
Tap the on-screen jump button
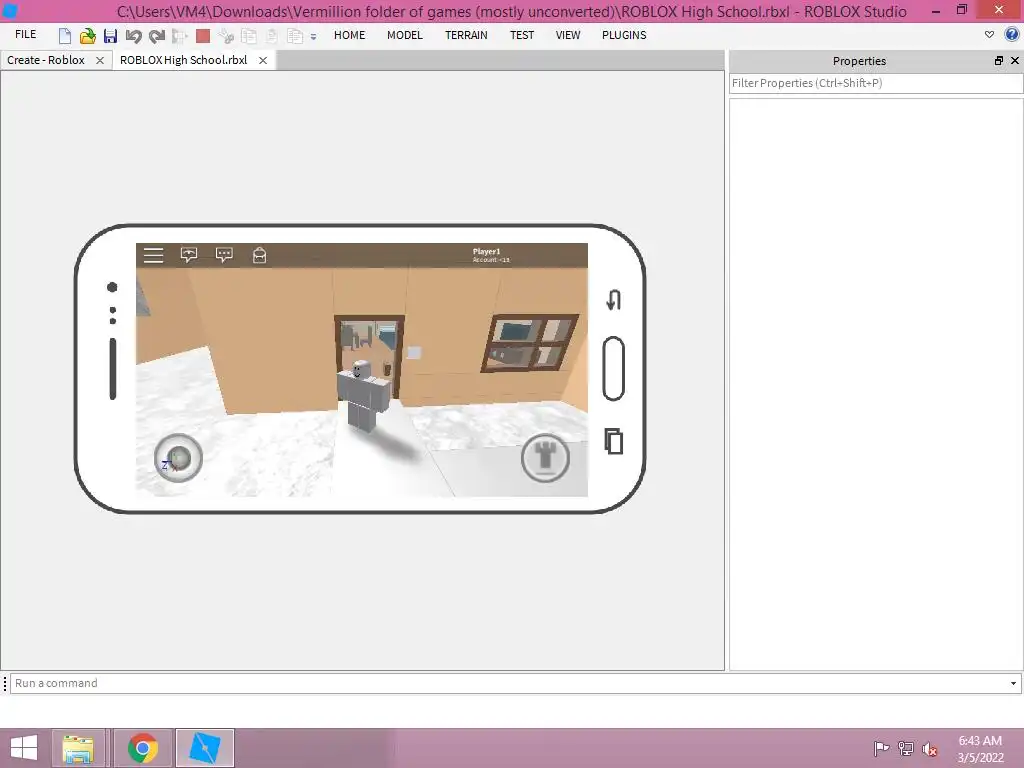tap(545, 458)
